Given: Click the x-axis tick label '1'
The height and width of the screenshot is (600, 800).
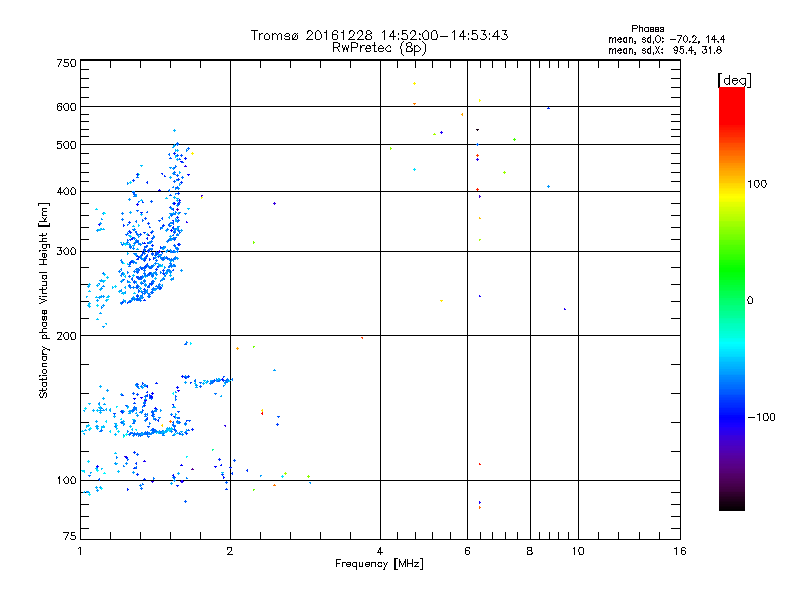Looking at the screenshot, I should [80, 551].
